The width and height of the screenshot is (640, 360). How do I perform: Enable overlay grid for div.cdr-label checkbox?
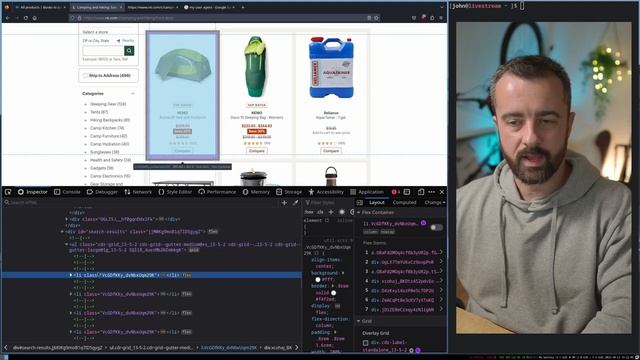366,343
